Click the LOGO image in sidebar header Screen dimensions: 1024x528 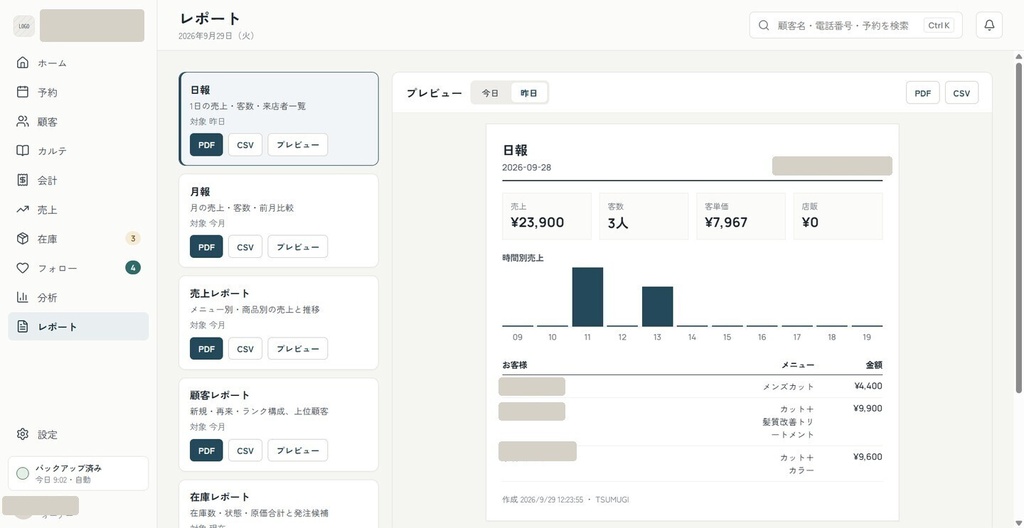point(24,26)
